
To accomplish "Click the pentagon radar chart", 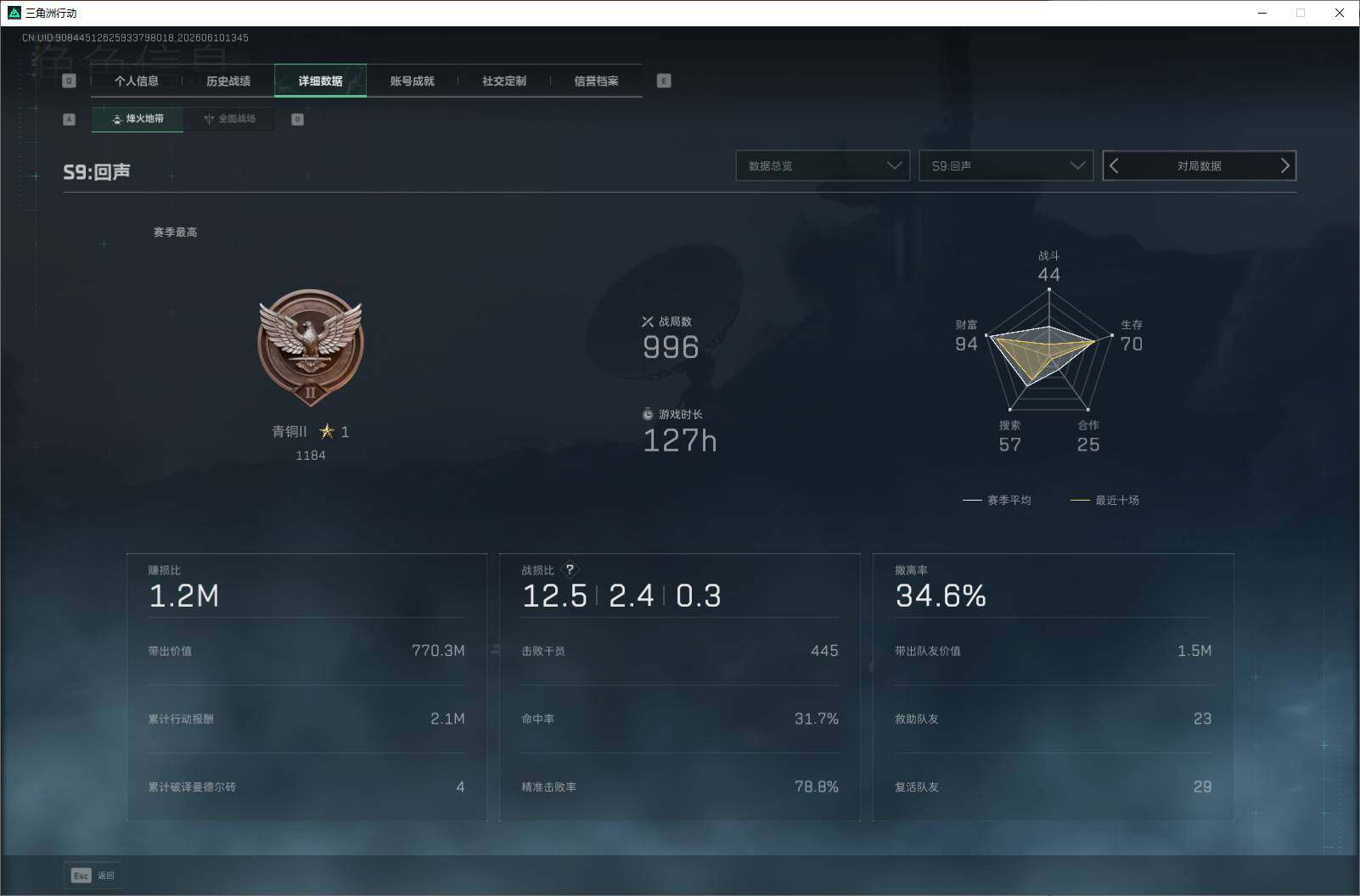I will [1048, 350].
